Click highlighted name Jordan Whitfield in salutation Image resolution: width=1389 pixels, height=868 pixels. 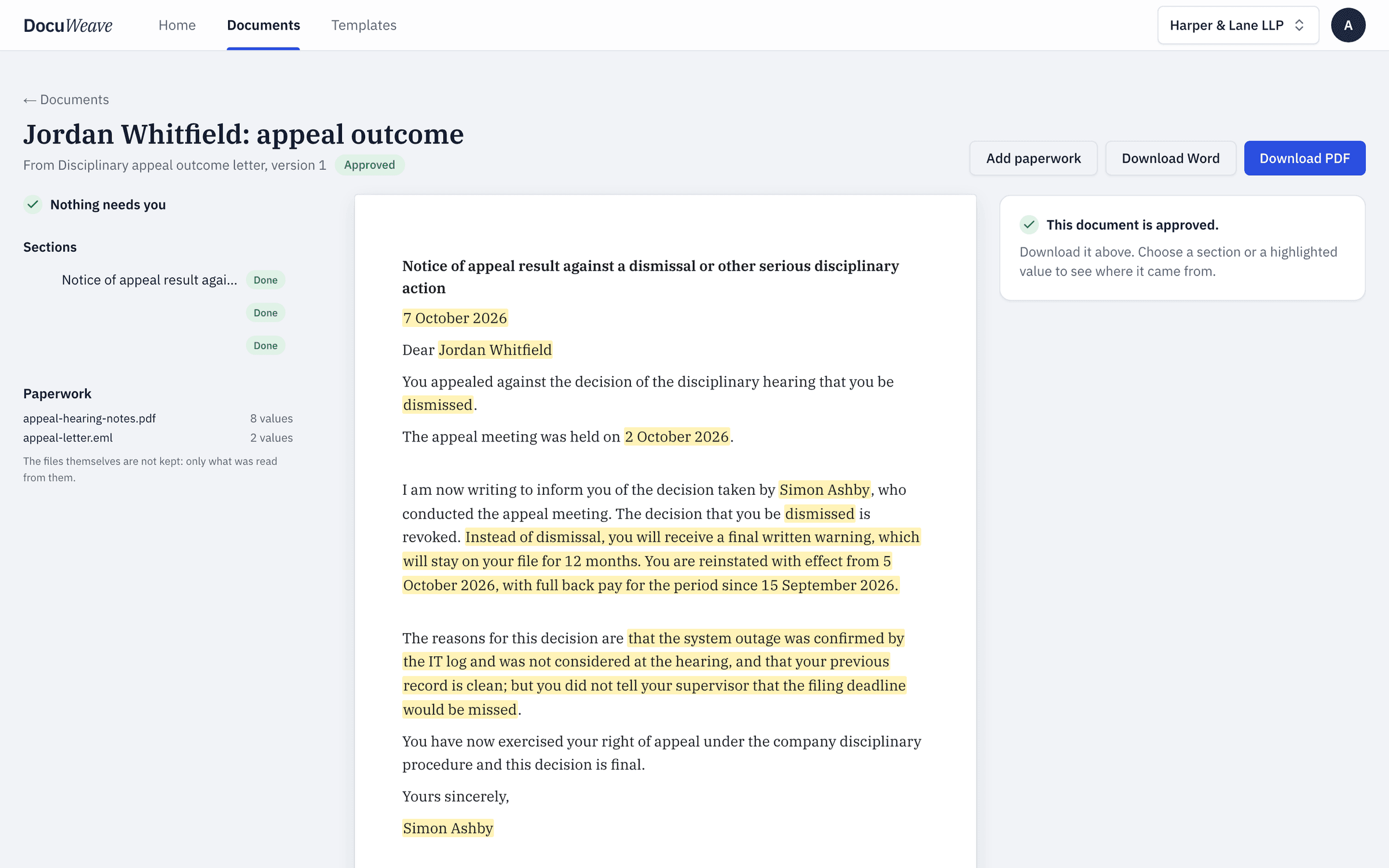[495, 350]
